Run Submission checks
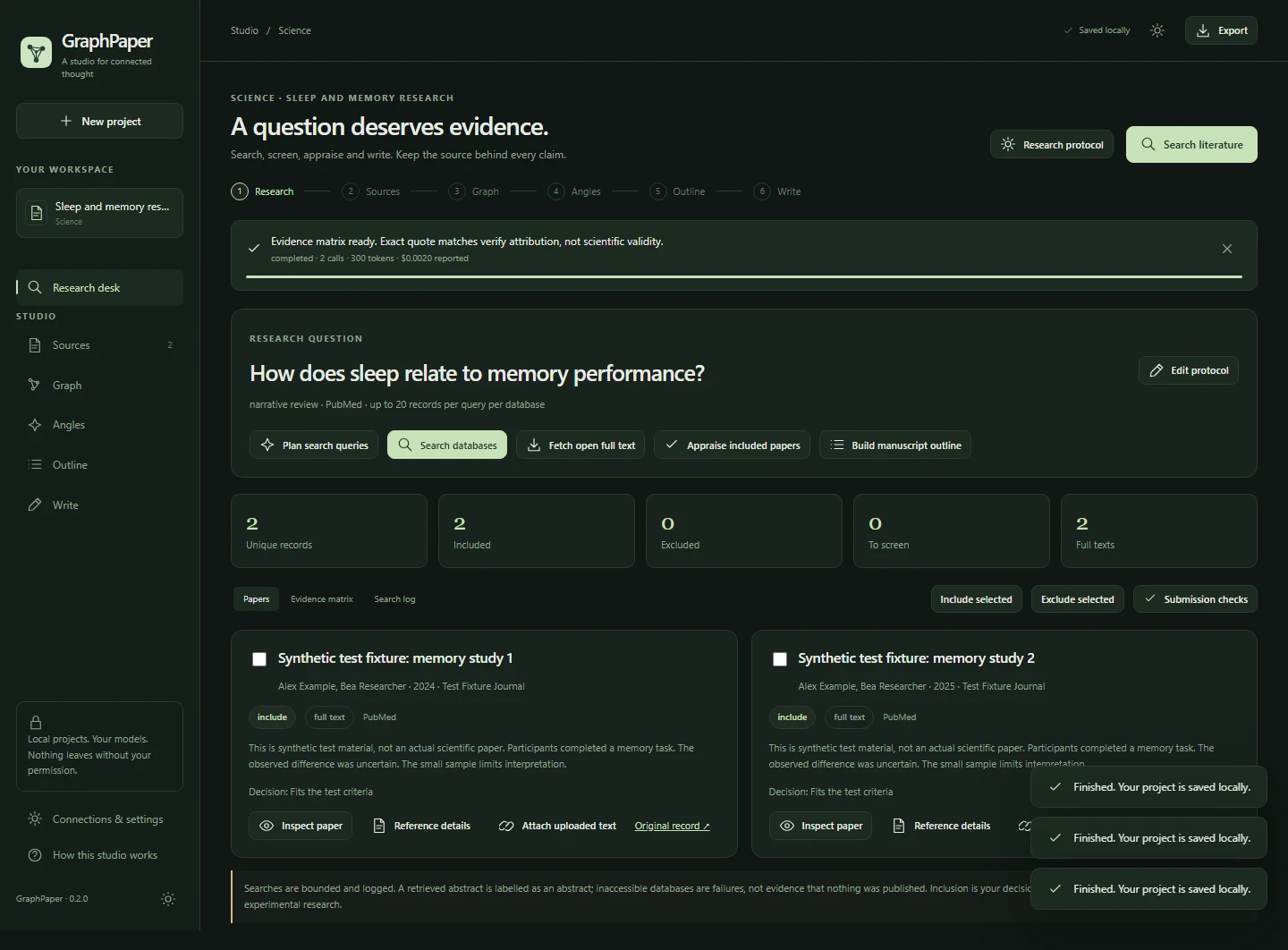 coord(1195,599)
